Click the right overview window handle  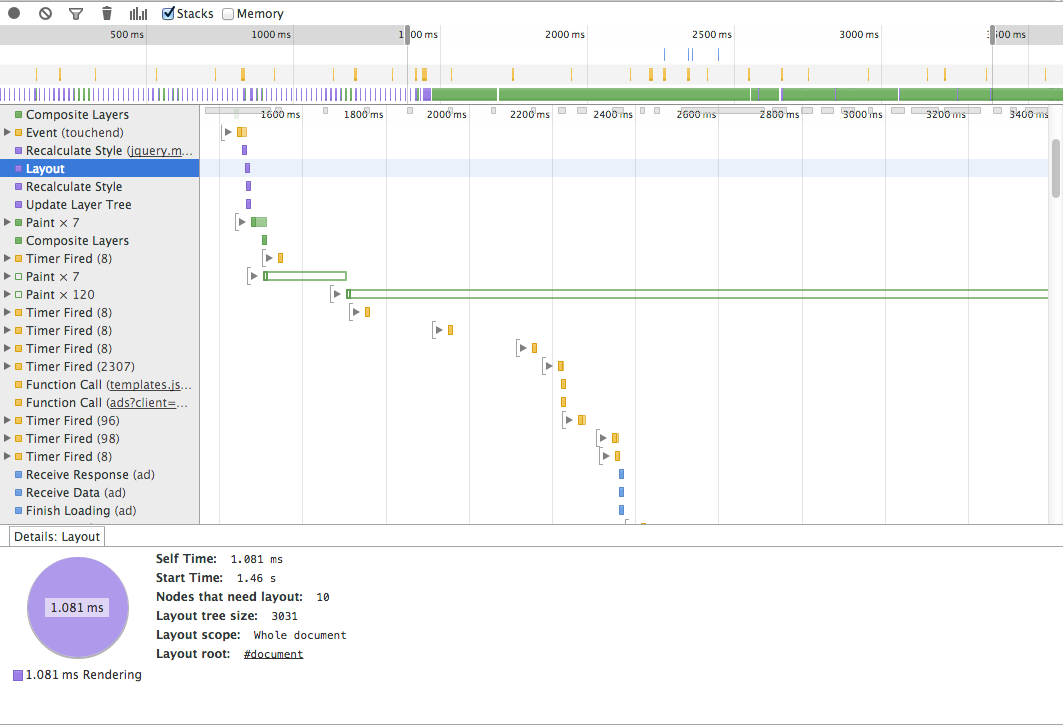(992, 35)
